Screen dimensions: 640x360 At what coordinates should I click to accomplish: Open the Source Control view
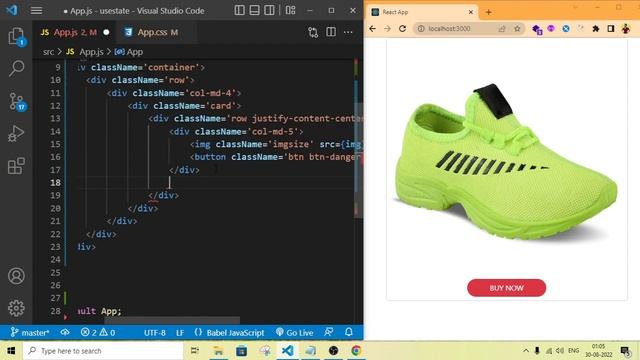[x=16, y=101]
